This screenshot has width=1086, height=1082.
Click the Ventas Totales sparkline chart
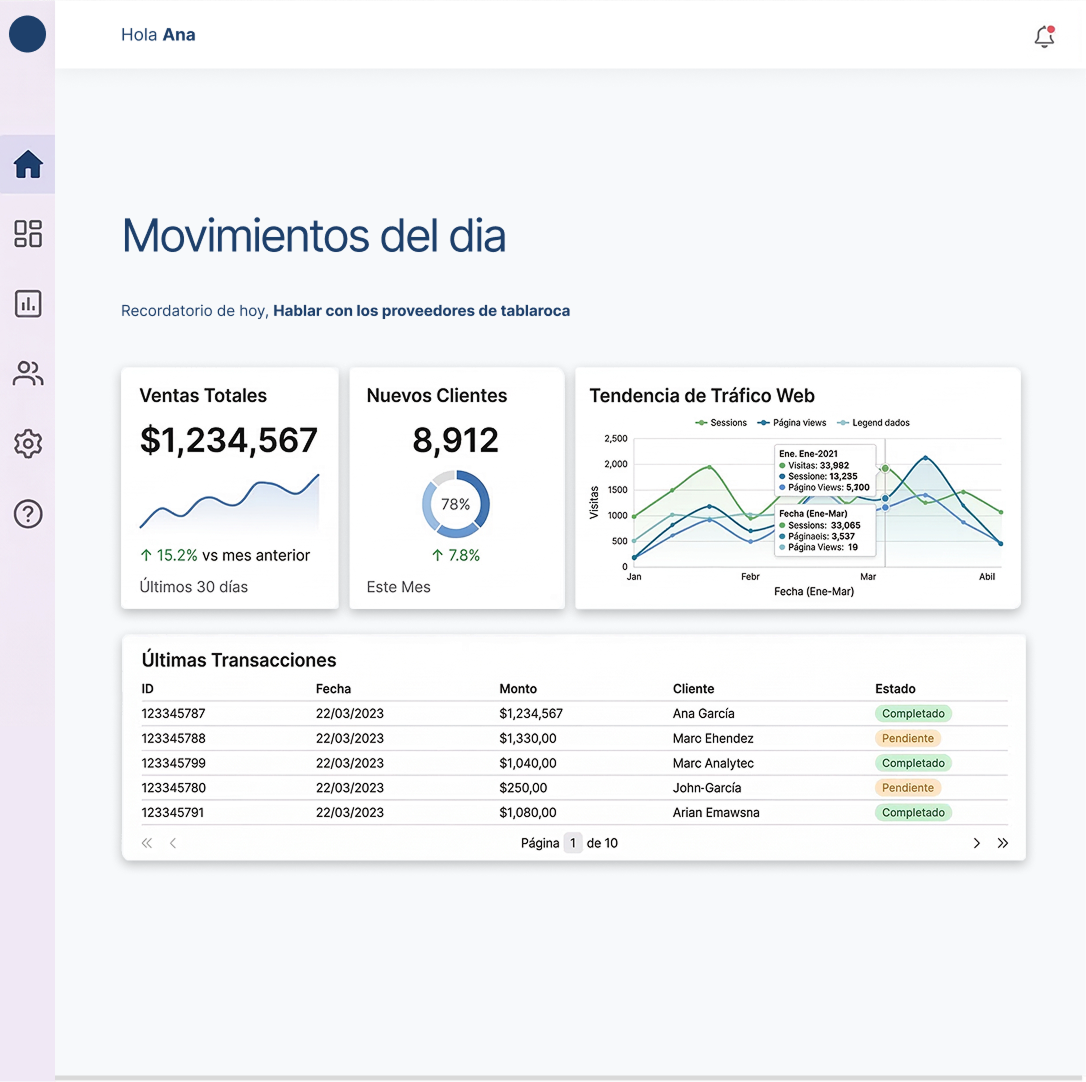229,502
